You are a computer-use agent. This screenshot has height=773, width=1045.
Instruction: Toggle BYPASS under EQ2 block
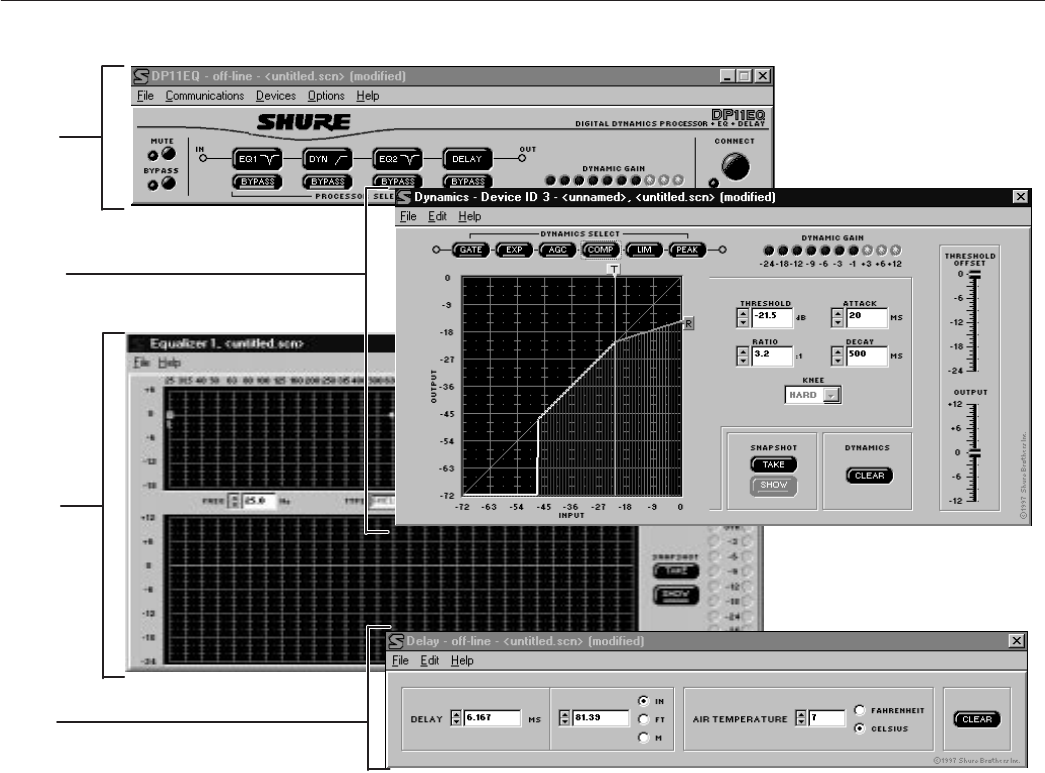click(x=398, y=181)
